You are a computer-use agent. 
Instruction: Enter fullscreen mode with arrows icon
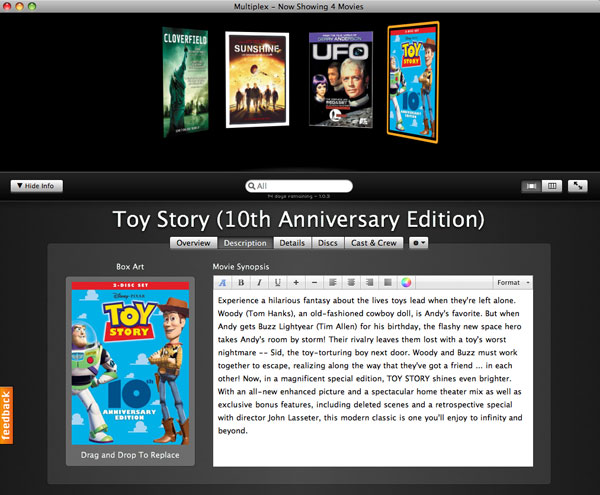pyautogui.click(x=577, y=186)
